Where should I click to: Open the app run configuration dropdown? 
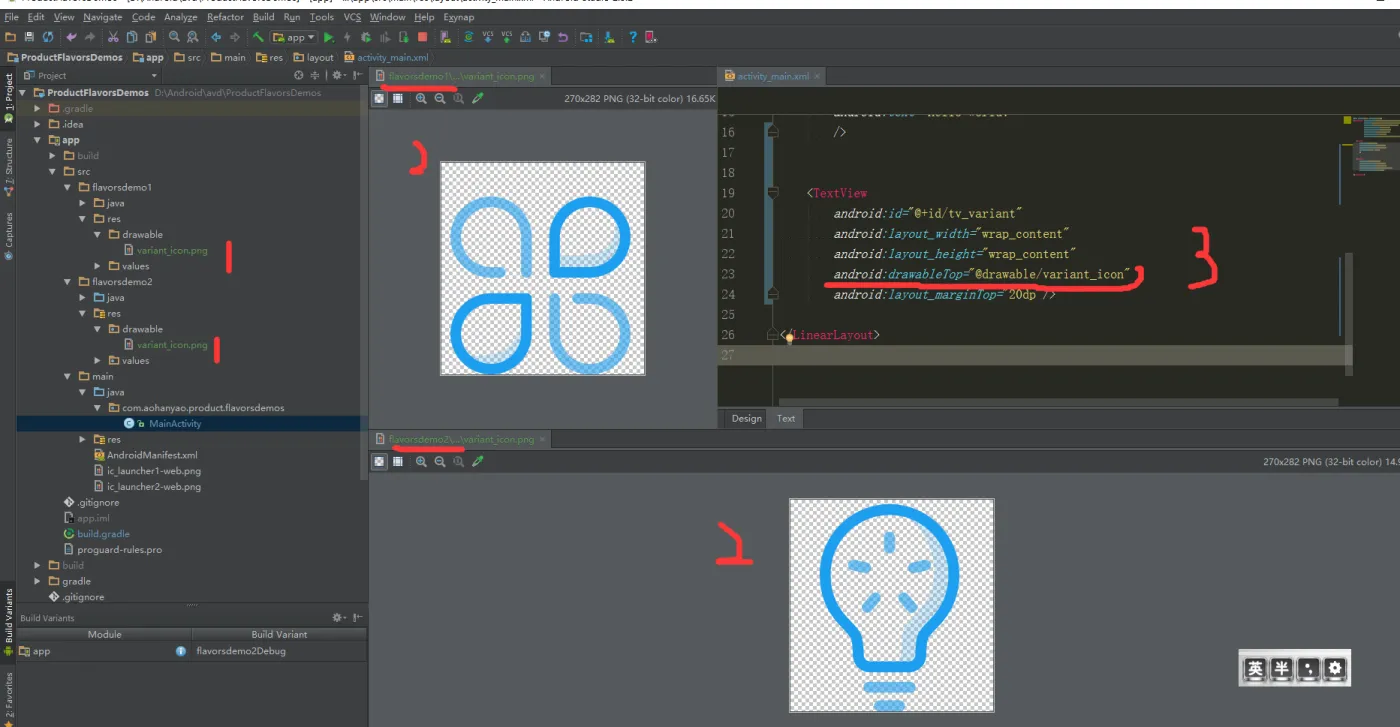(x=296, y=37)
